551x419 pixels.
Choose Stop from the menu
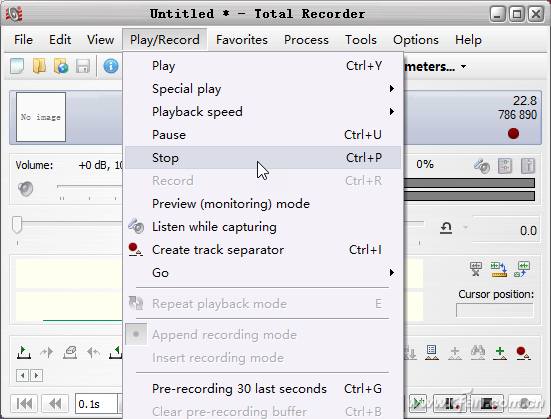point(263,158)
